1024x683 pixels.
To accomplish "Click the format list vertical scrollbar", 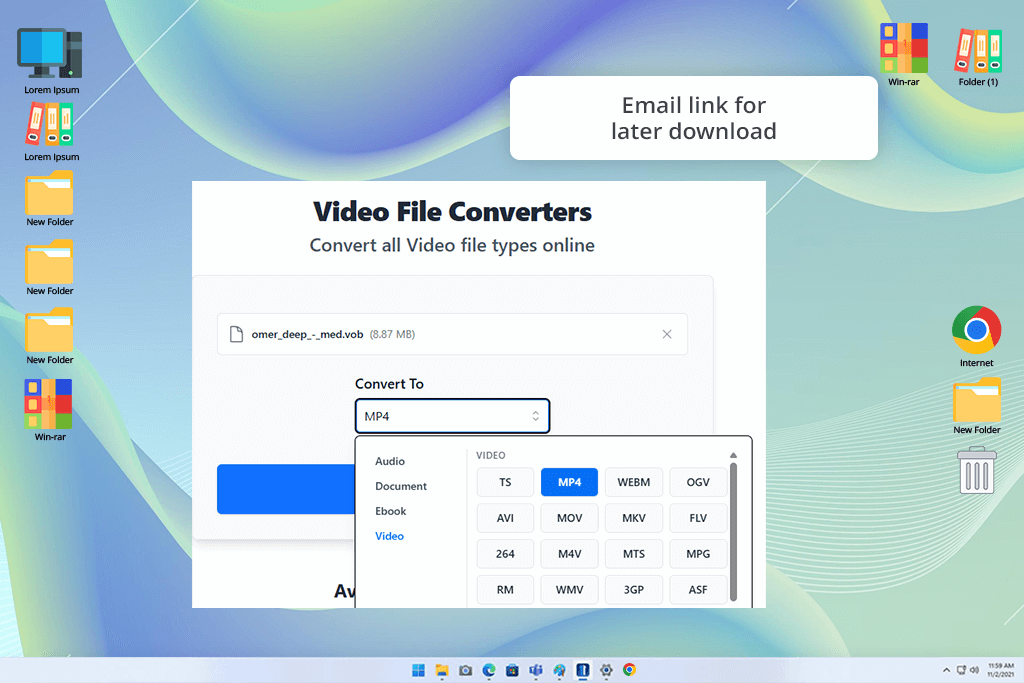I will (733, 532).
